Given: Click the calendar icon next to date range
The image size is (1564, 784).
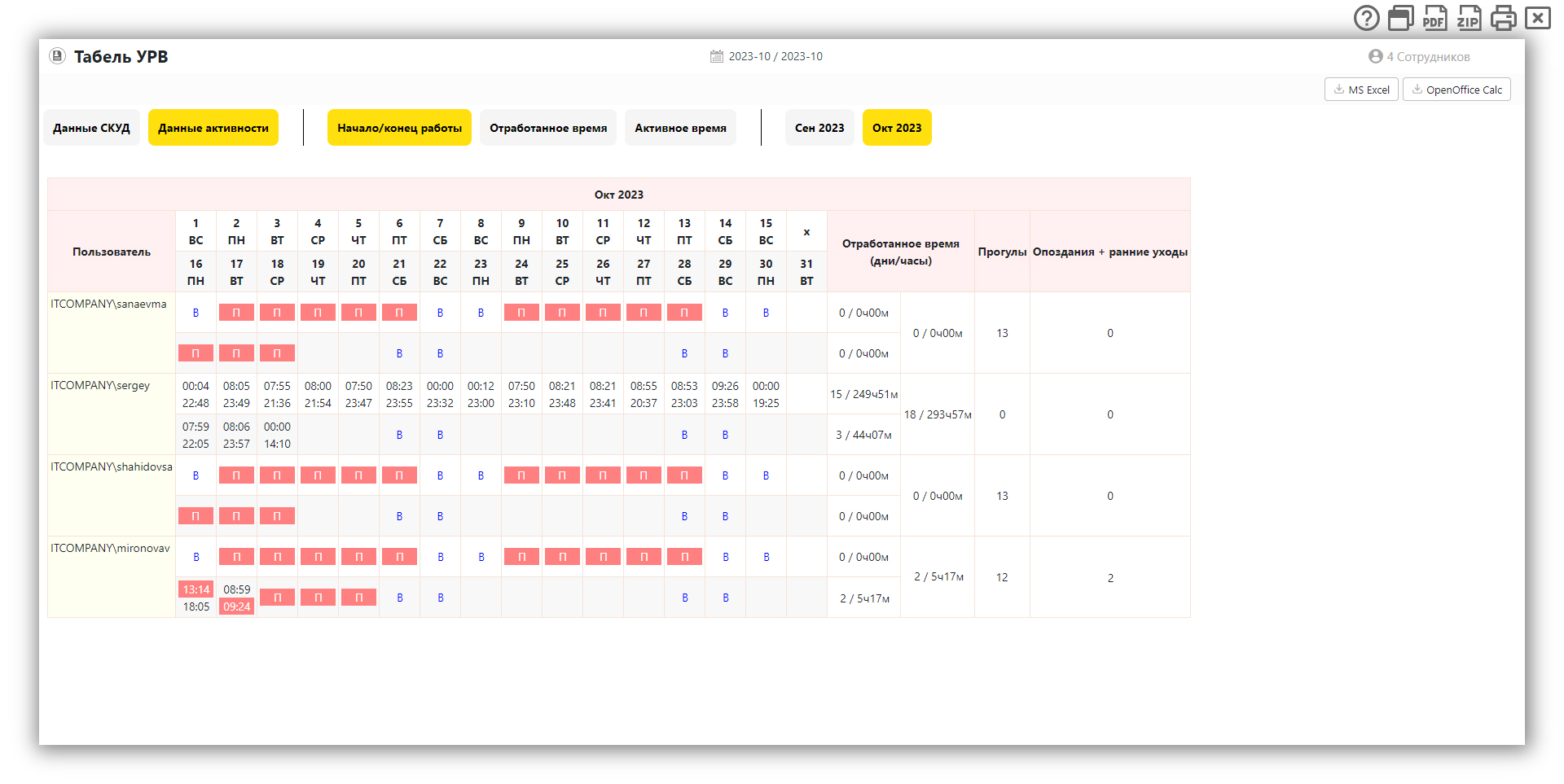Looking at the screenshot, I should (717, 57).
